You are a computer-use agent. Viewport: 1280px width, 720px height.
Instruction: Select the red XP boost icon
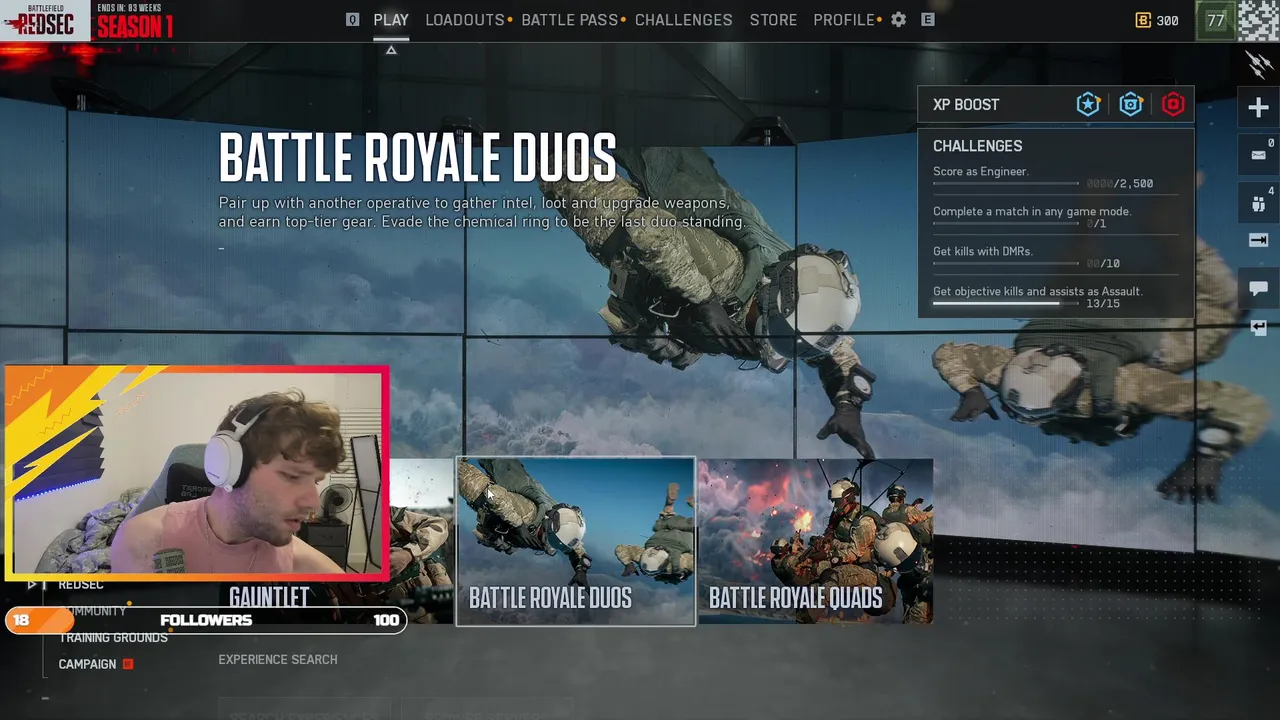(1173, 104)
